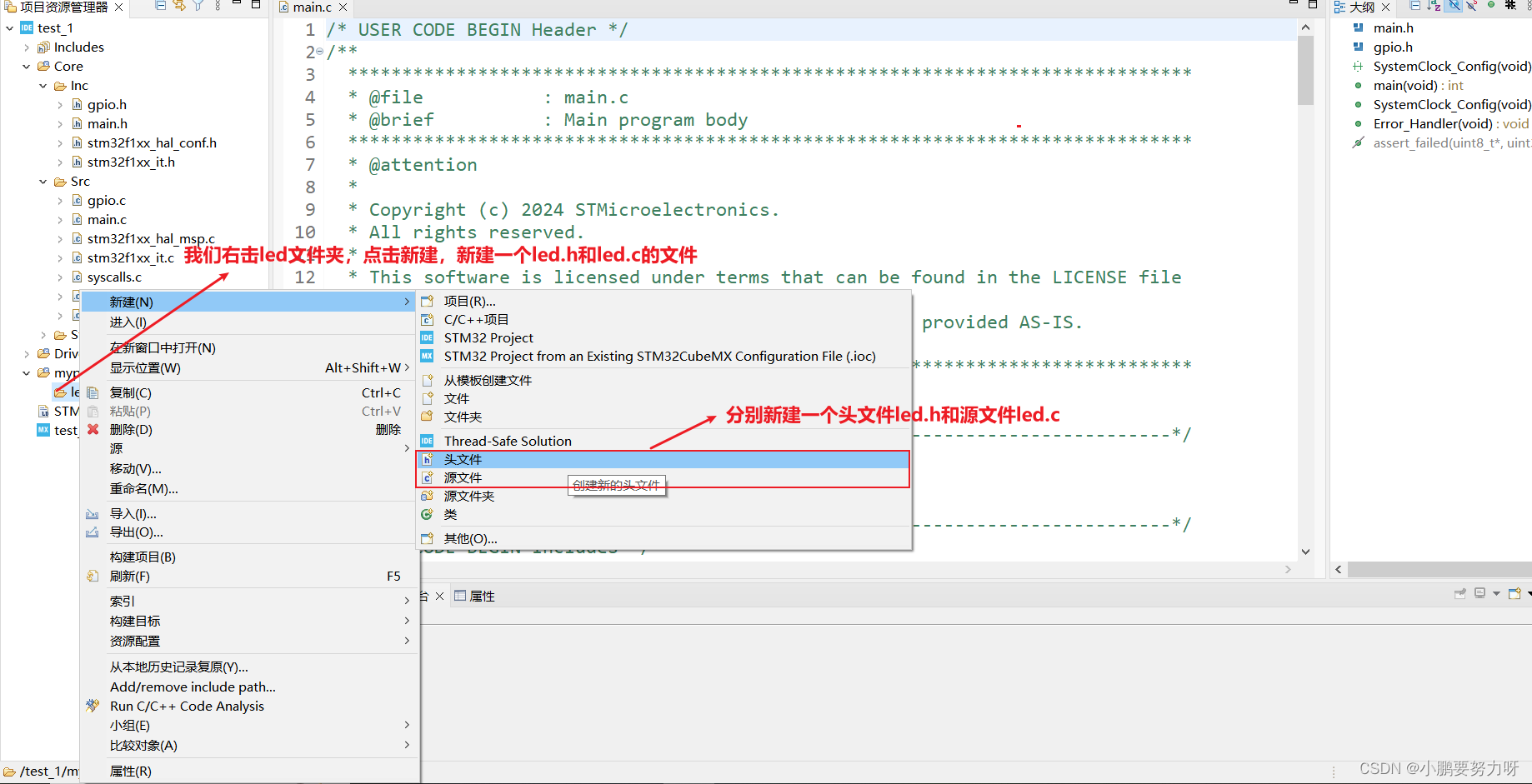Choose 属性(R) at the context menu bottom
The height and width of the screenshot is (784, 1532).
click(248, 772)
